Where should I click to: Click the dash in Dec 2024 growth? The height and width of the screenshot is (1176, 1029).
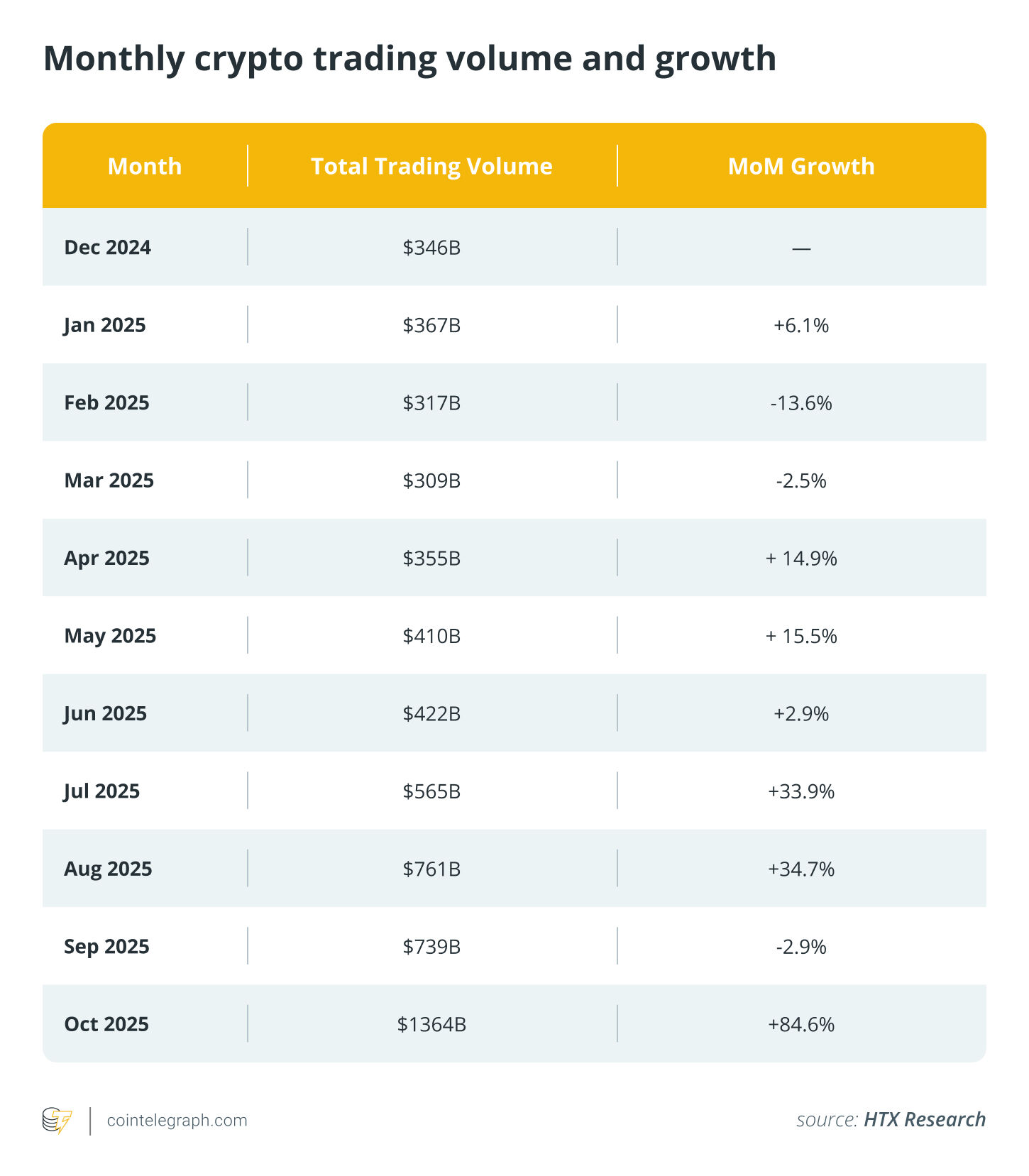[x=801, y=248]
